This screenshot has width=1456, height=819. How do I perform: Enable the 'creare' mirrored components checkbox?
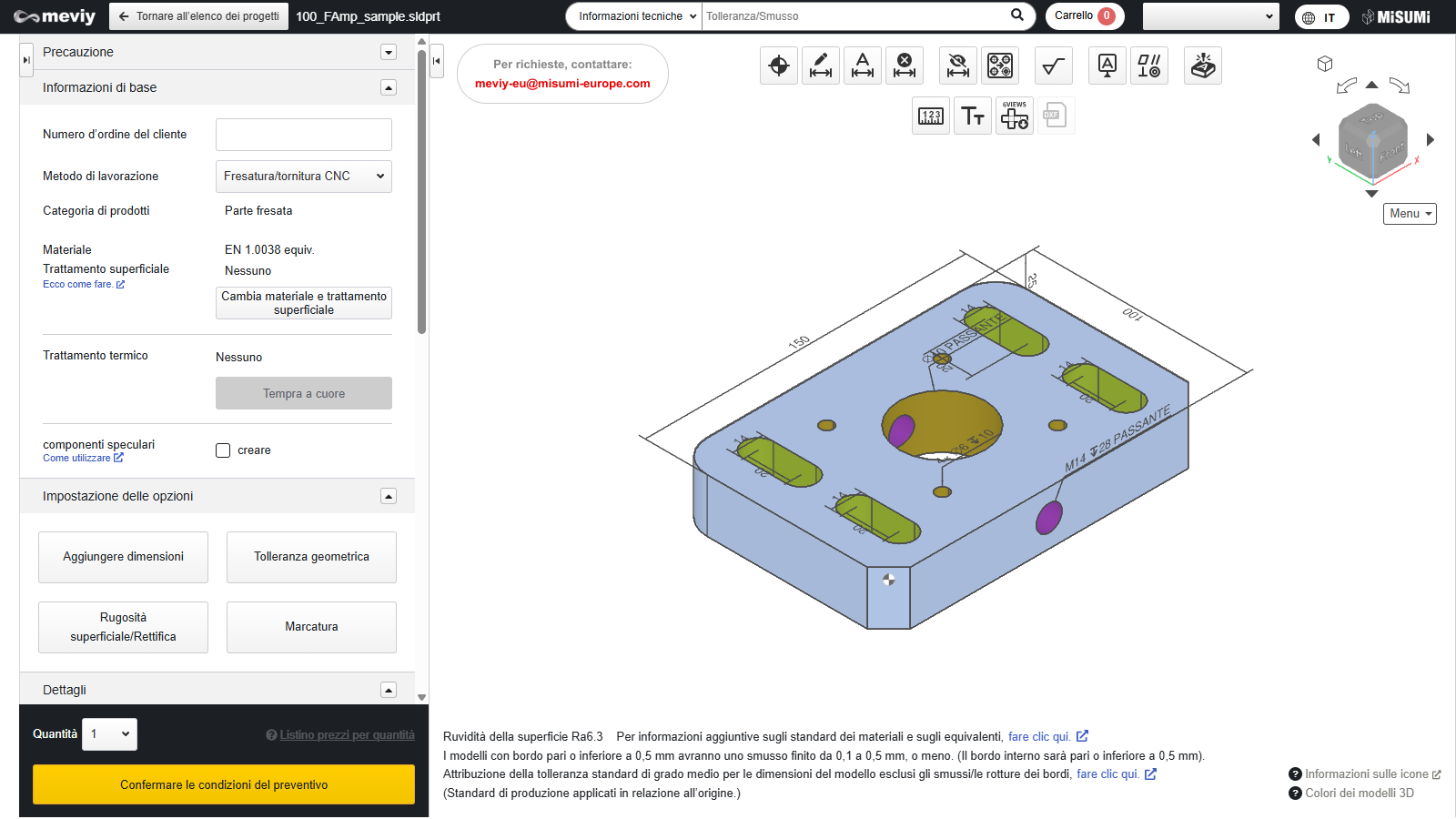tap(223, 450)
